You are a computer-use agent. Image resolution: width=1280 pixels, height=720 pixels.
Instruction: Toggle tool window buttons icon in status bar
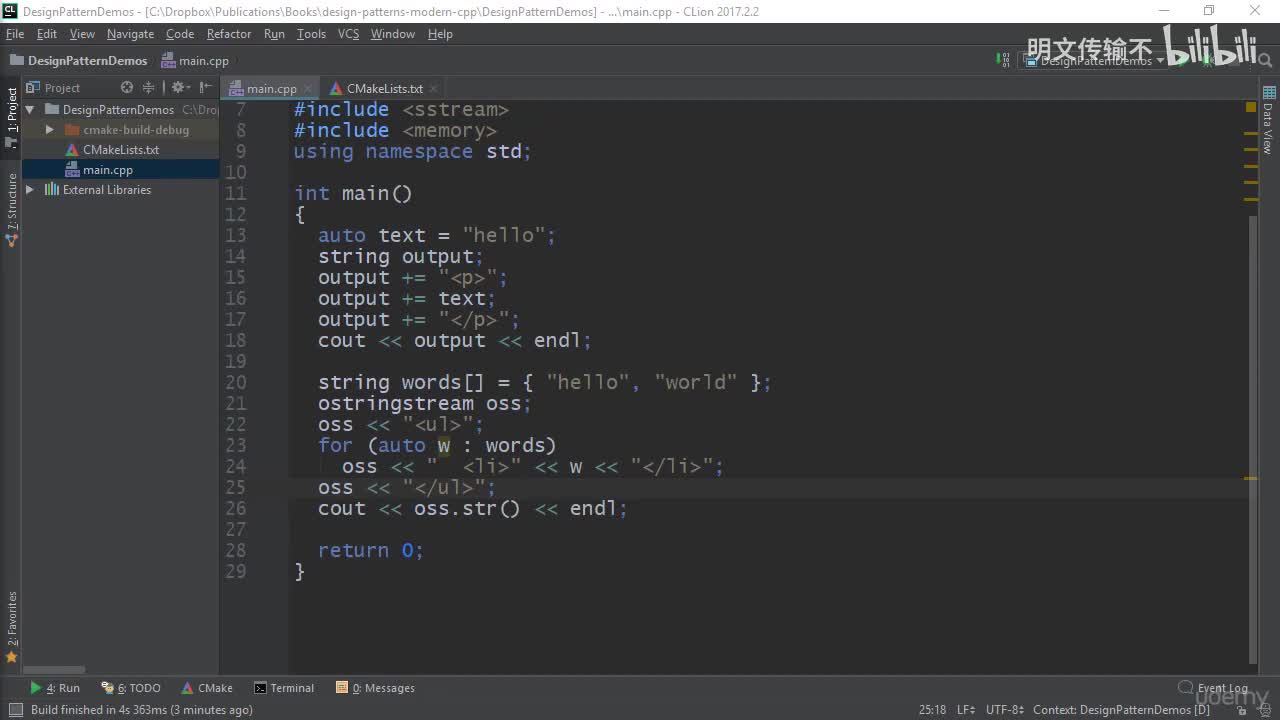pos(15,710)
